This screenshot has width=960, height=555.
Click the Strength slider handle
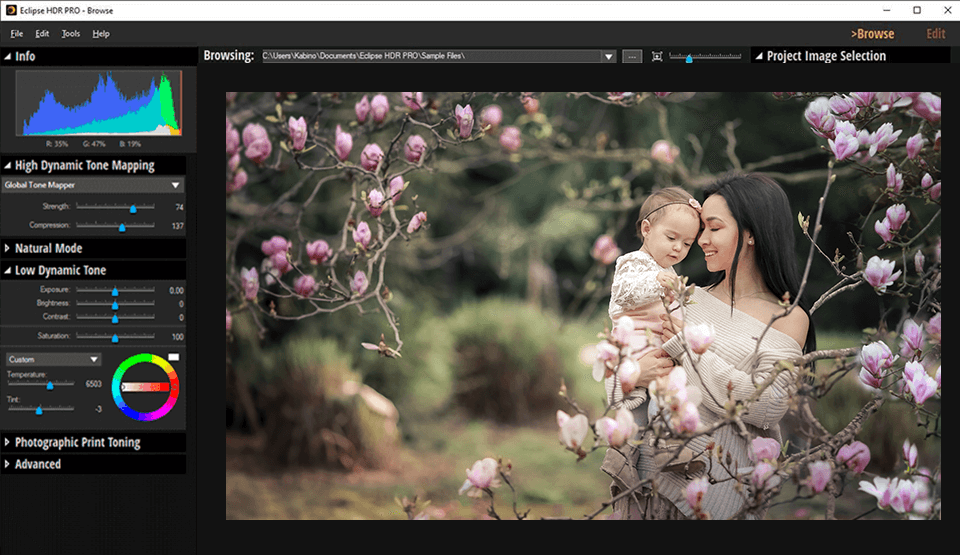[133, 207]
